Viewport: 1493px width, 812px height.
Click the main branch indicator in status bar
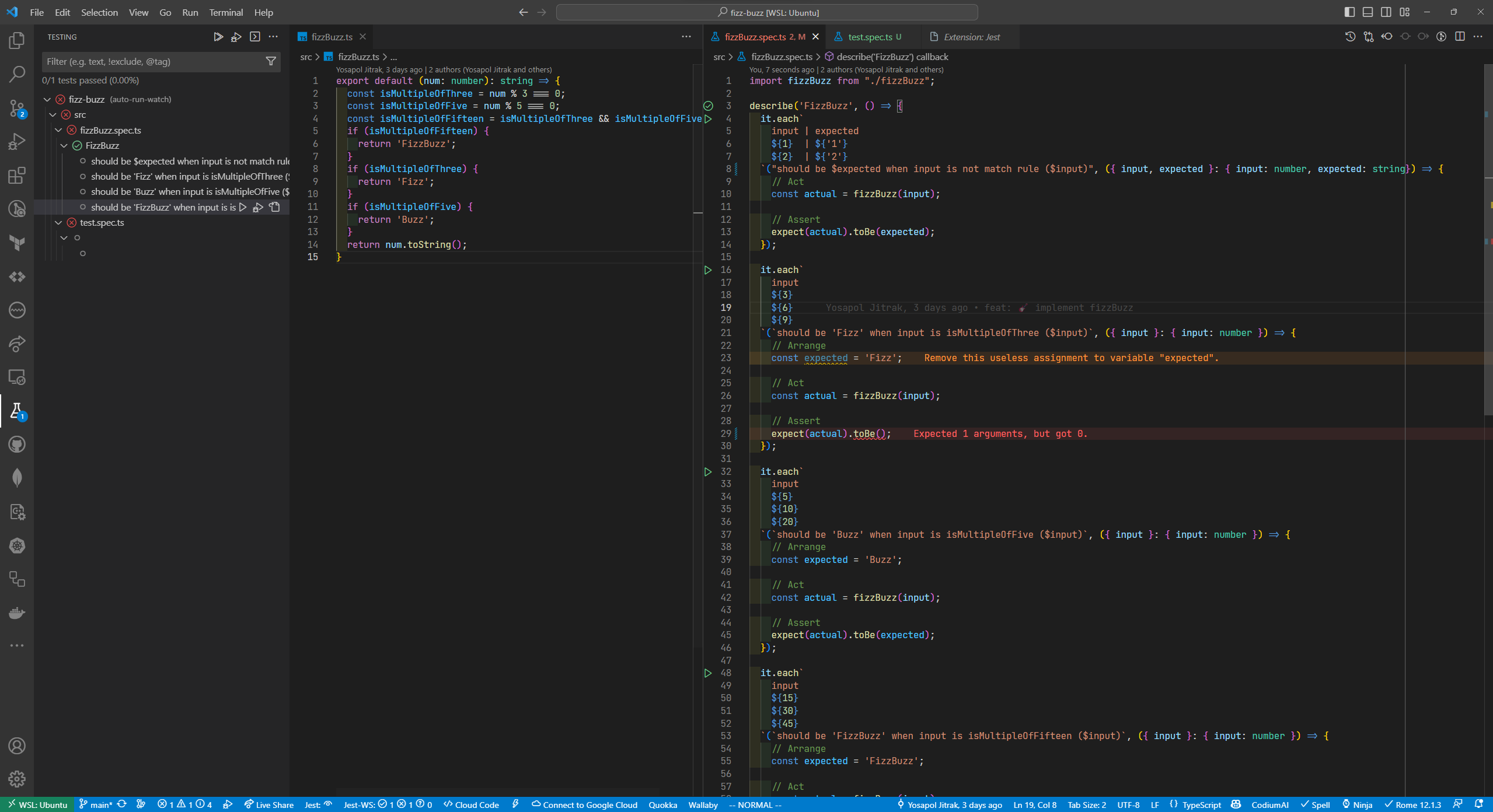pos(97,804)
